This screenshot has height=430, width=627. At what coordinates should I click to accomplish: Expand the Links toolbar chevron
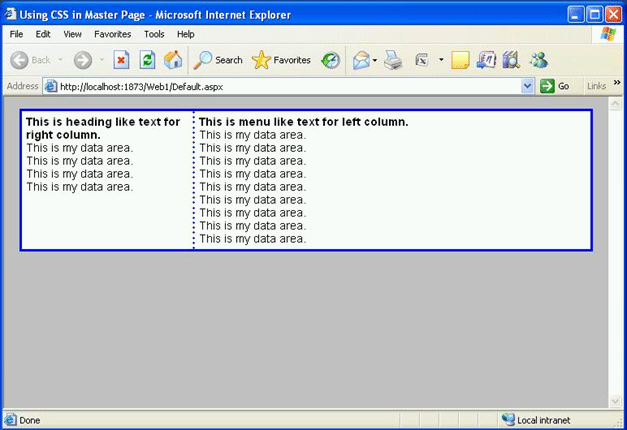617,82
